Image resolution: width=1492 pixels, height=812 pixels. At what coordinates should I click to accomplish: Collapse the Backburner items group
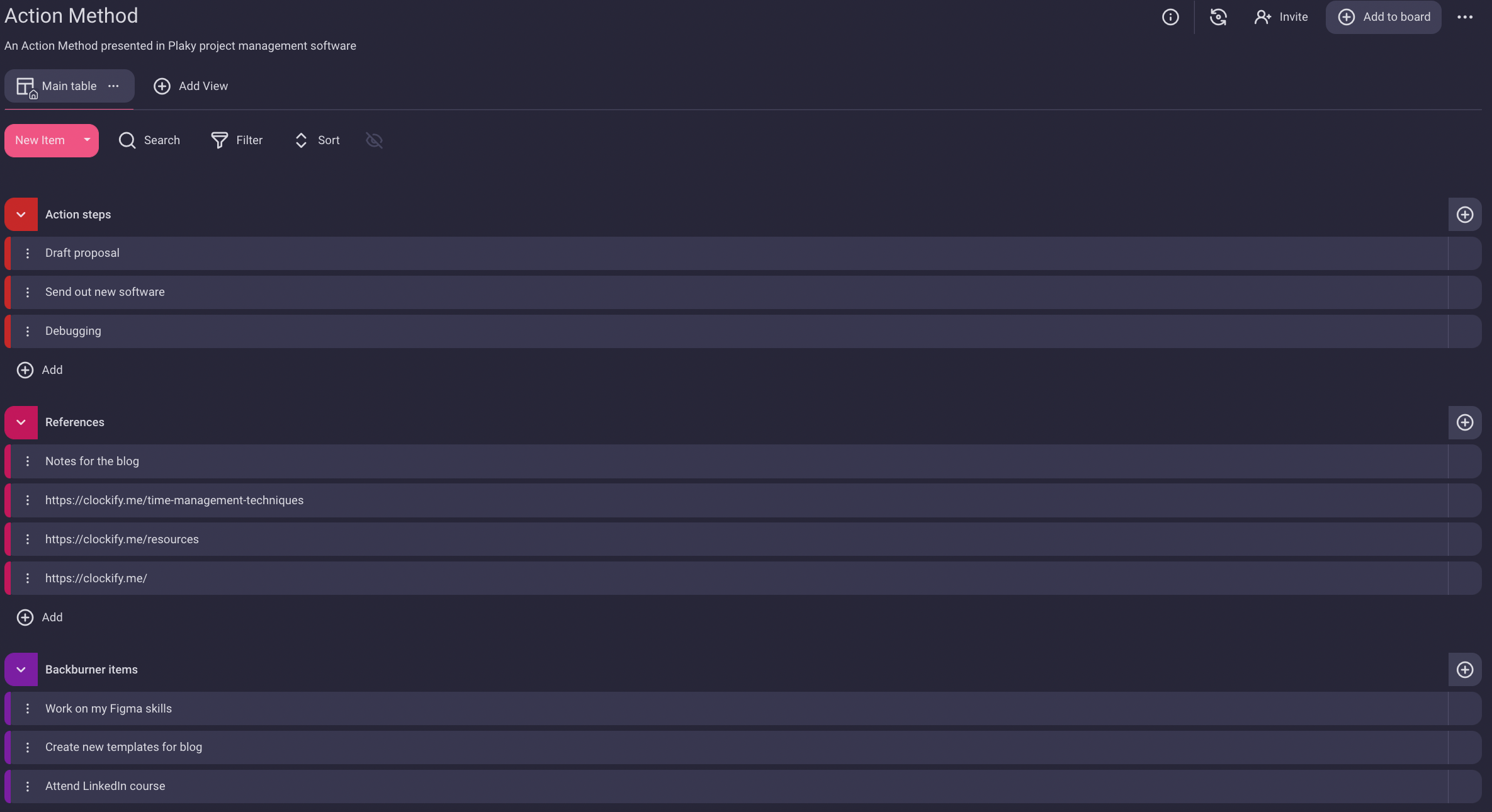pos(21,669)
